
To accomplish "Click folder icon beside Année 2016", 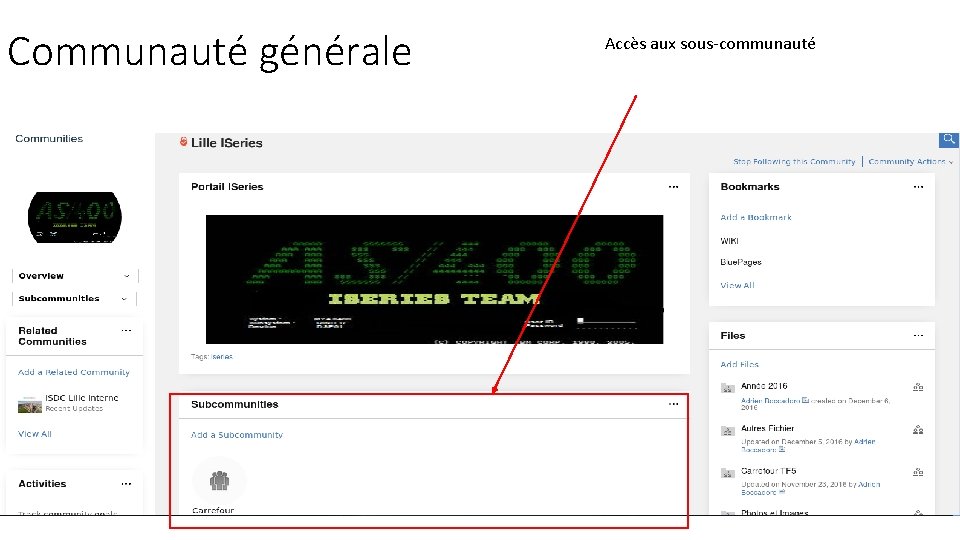I will pos(727,388).
